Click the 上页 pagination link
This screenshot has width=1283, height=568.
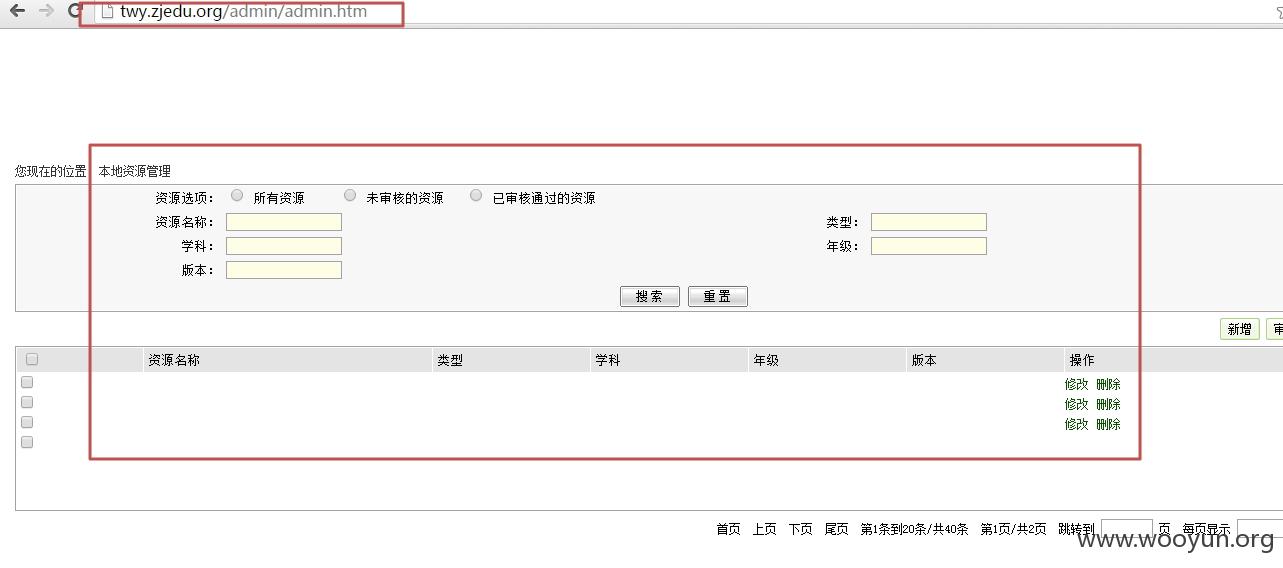pyautogui.click(x=764, y=529)
